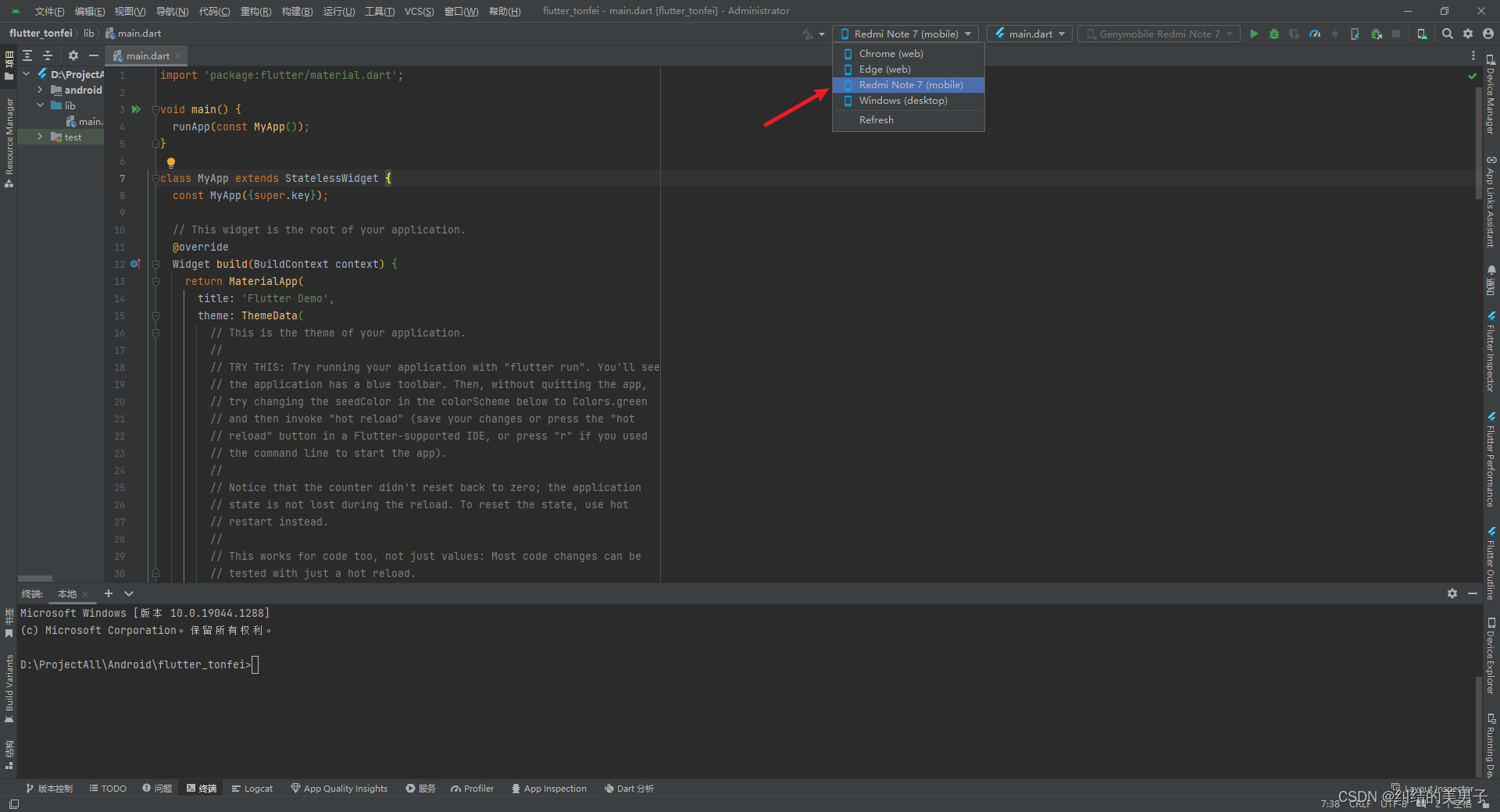Expand the android folder in project tree
The height and width of the screenshot is (812, 1500).
click(40, 90)
